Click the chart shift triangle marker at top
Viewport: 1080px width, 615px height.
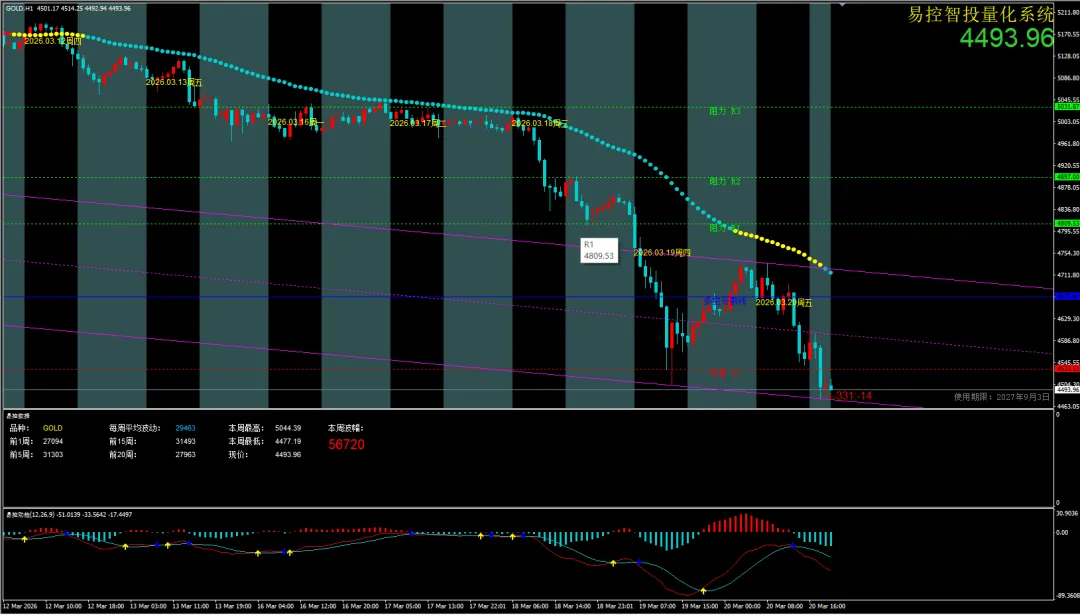click(842, 6)
